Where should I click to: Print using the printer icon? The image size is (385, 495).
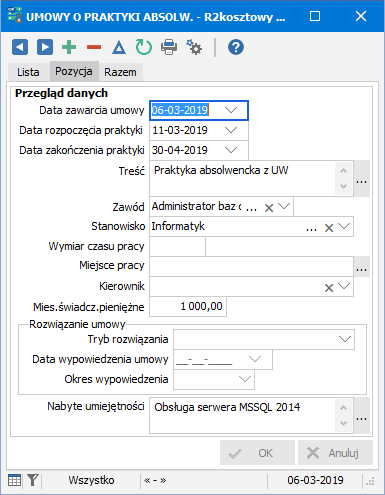(169, 47)
